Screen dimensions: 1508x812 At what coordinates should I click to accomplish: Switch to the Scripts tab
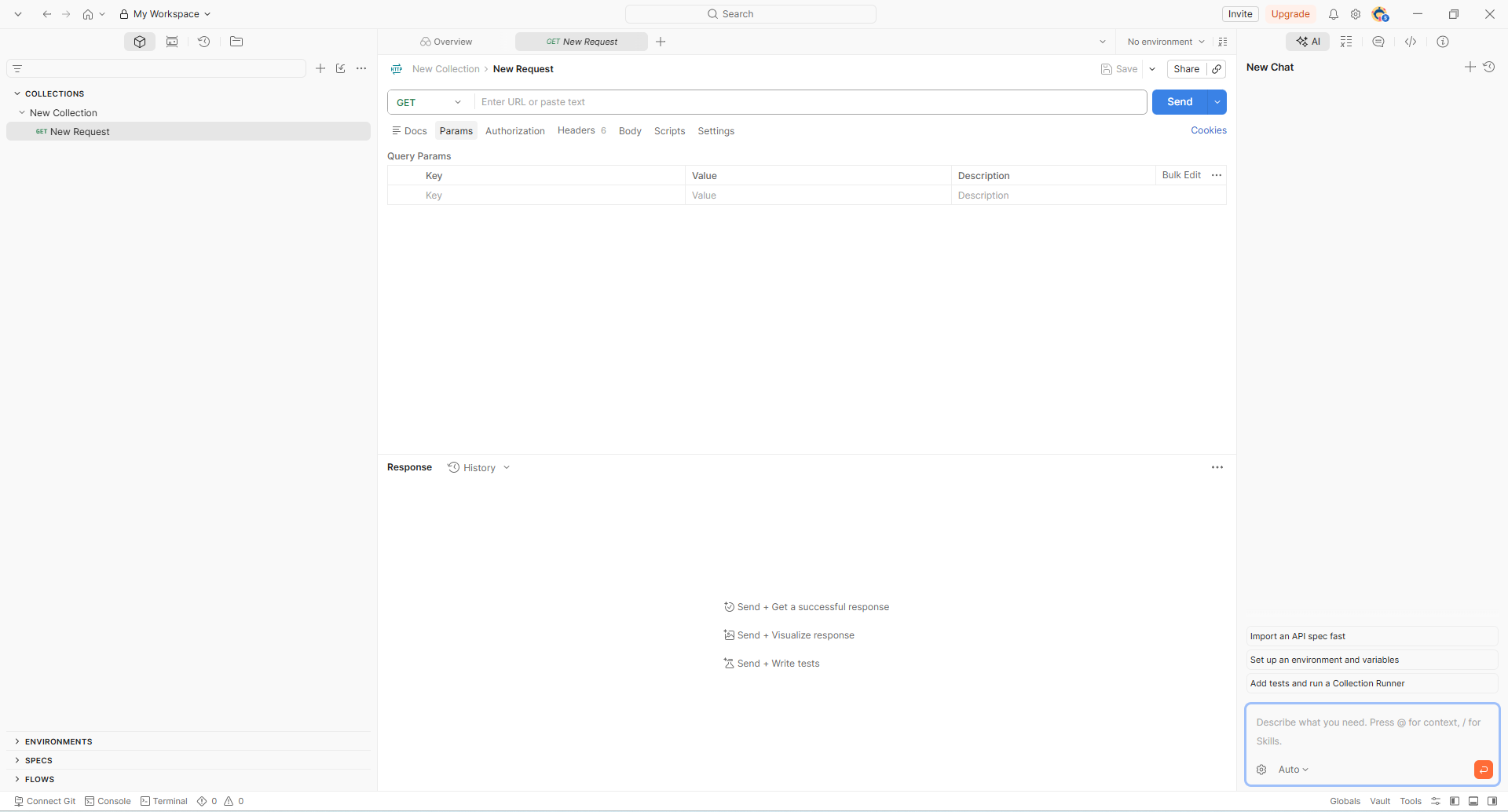[669, 131]
